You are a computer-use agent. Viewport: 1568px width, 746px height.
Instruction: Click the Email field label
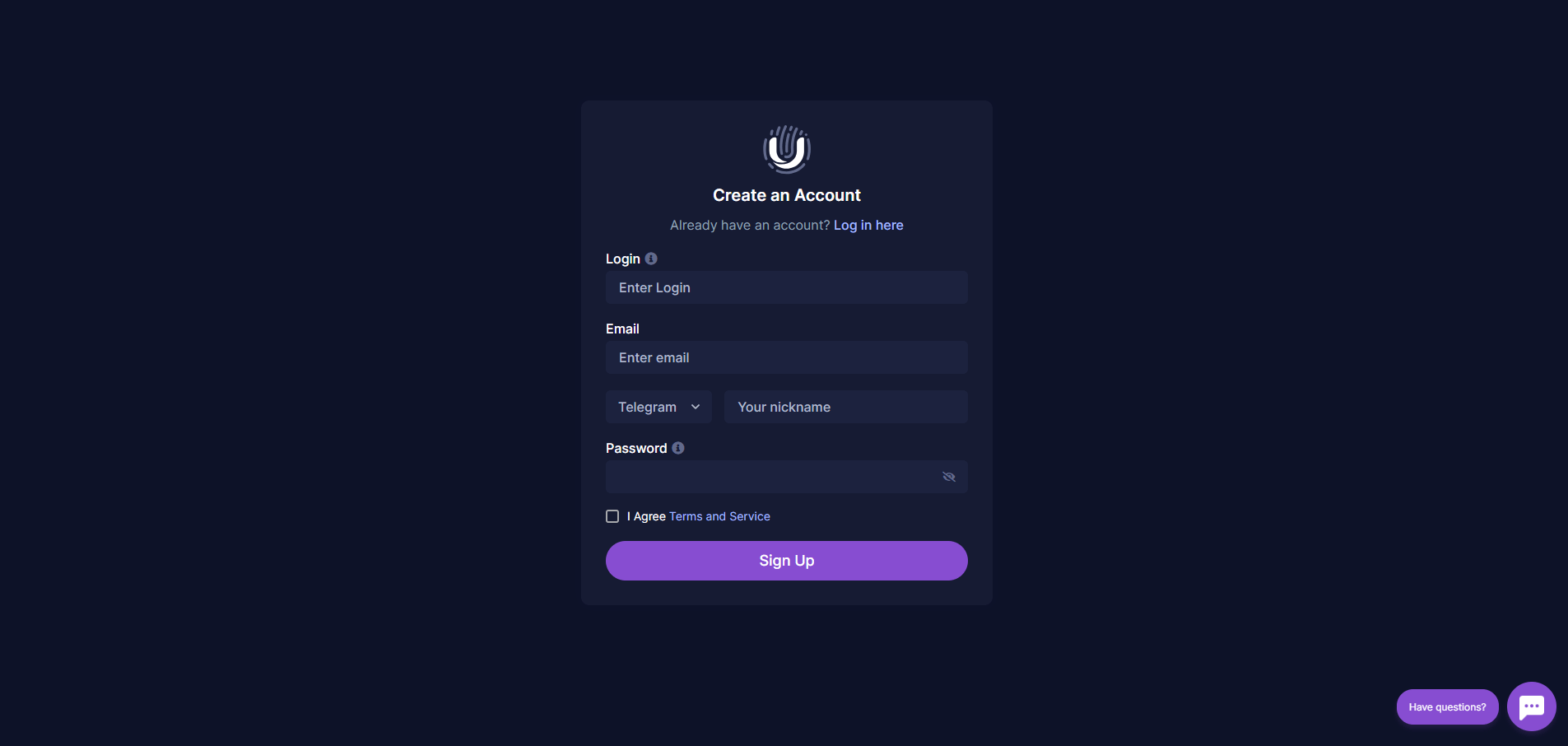pos(622,329)
